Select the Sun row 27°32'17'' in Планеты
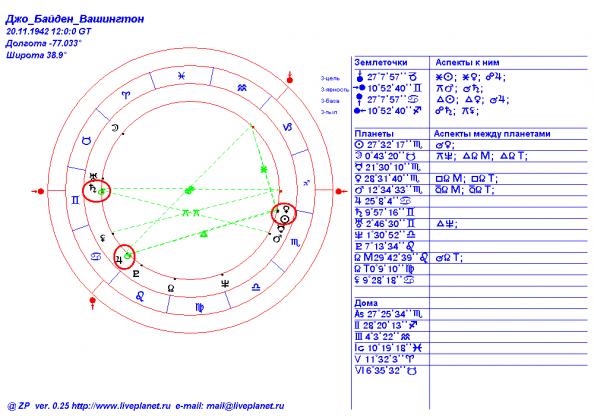Viewport: 594px width, 416px height. point(470,145)
